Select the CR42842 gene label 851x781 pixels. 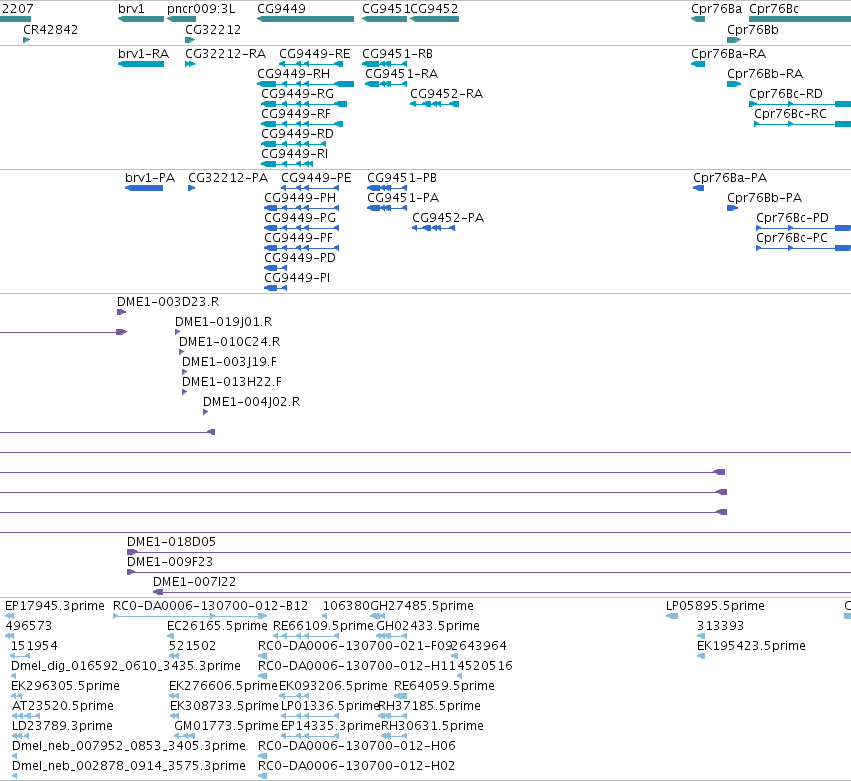point(50,29)
